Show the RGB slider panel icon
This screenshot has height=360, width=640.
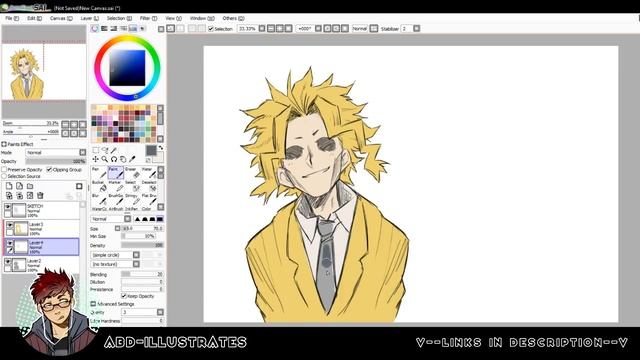point(104,29)
